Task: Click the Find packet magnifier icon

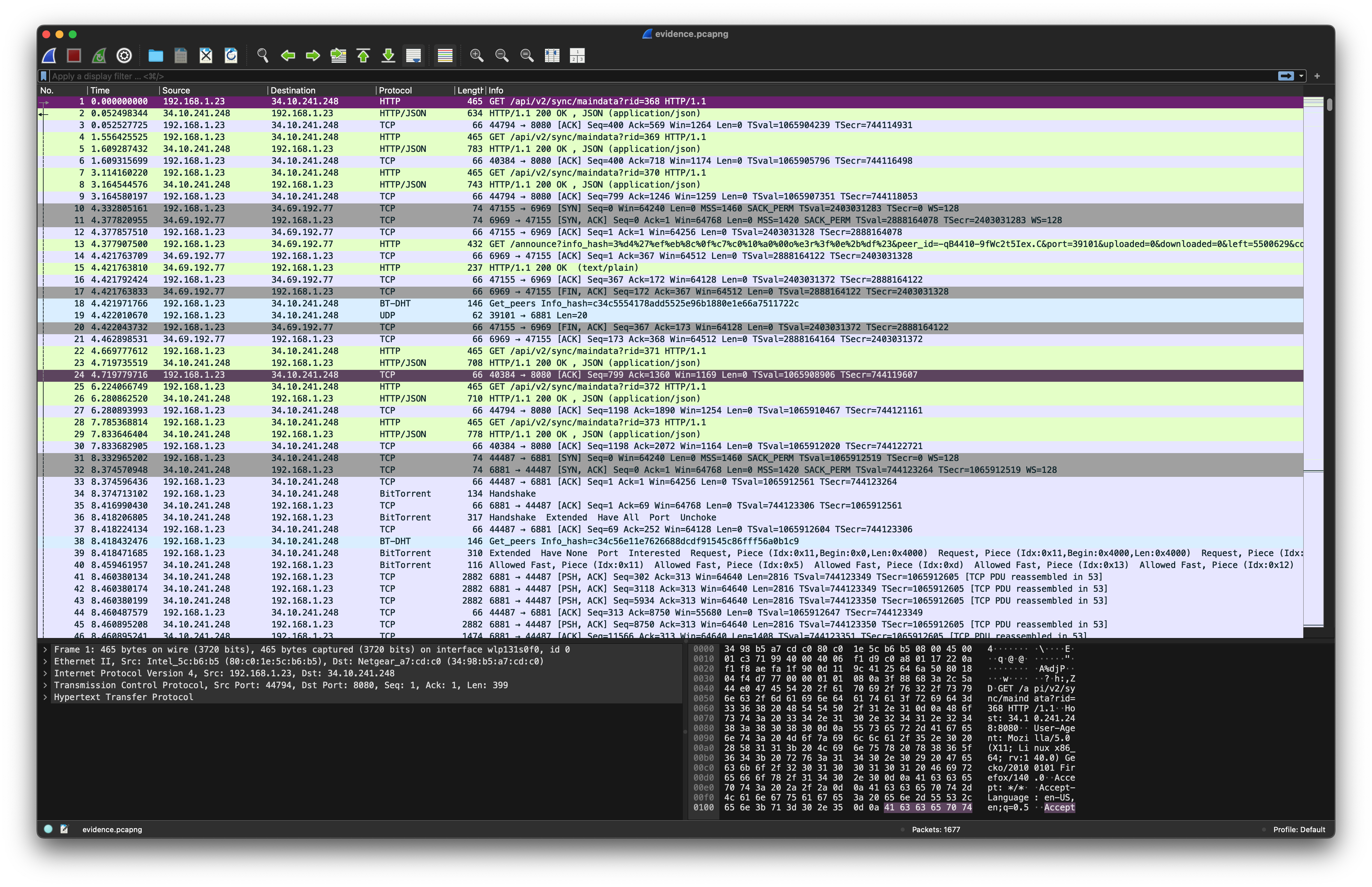Action: 263,55
